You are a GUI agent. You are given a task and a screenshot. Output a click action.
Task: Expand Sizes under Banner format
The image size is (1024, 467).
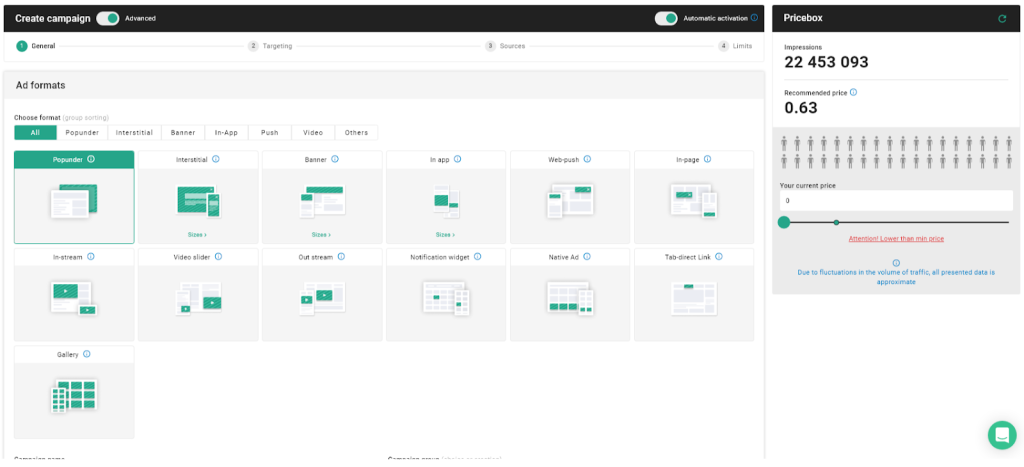tap(321, 234)
